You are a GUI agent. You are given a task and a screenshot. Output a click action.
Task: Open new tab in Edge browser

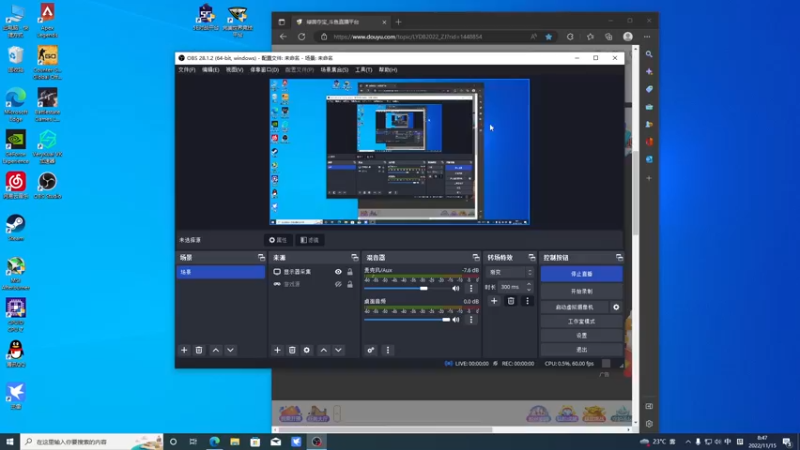coord(398,22)
